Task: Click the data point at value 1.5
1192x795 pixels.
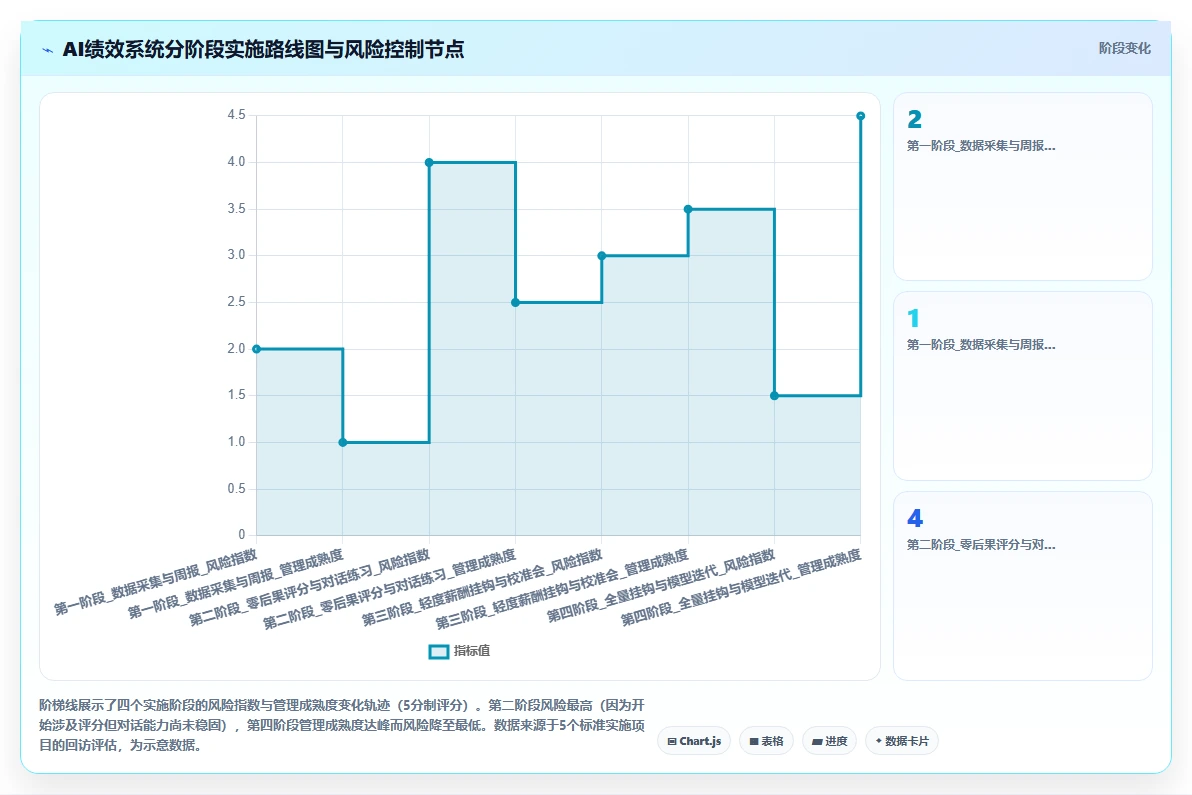Action: pyautogui.click(x=775, y=396)
